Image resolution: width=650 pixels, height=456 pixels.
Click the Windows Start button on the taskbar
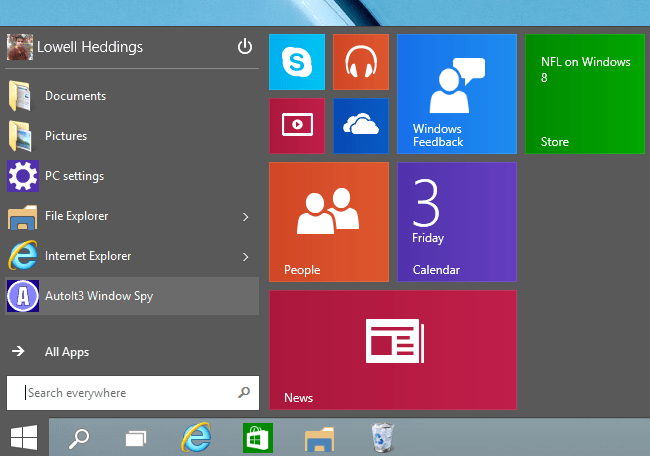click(24, 437)
